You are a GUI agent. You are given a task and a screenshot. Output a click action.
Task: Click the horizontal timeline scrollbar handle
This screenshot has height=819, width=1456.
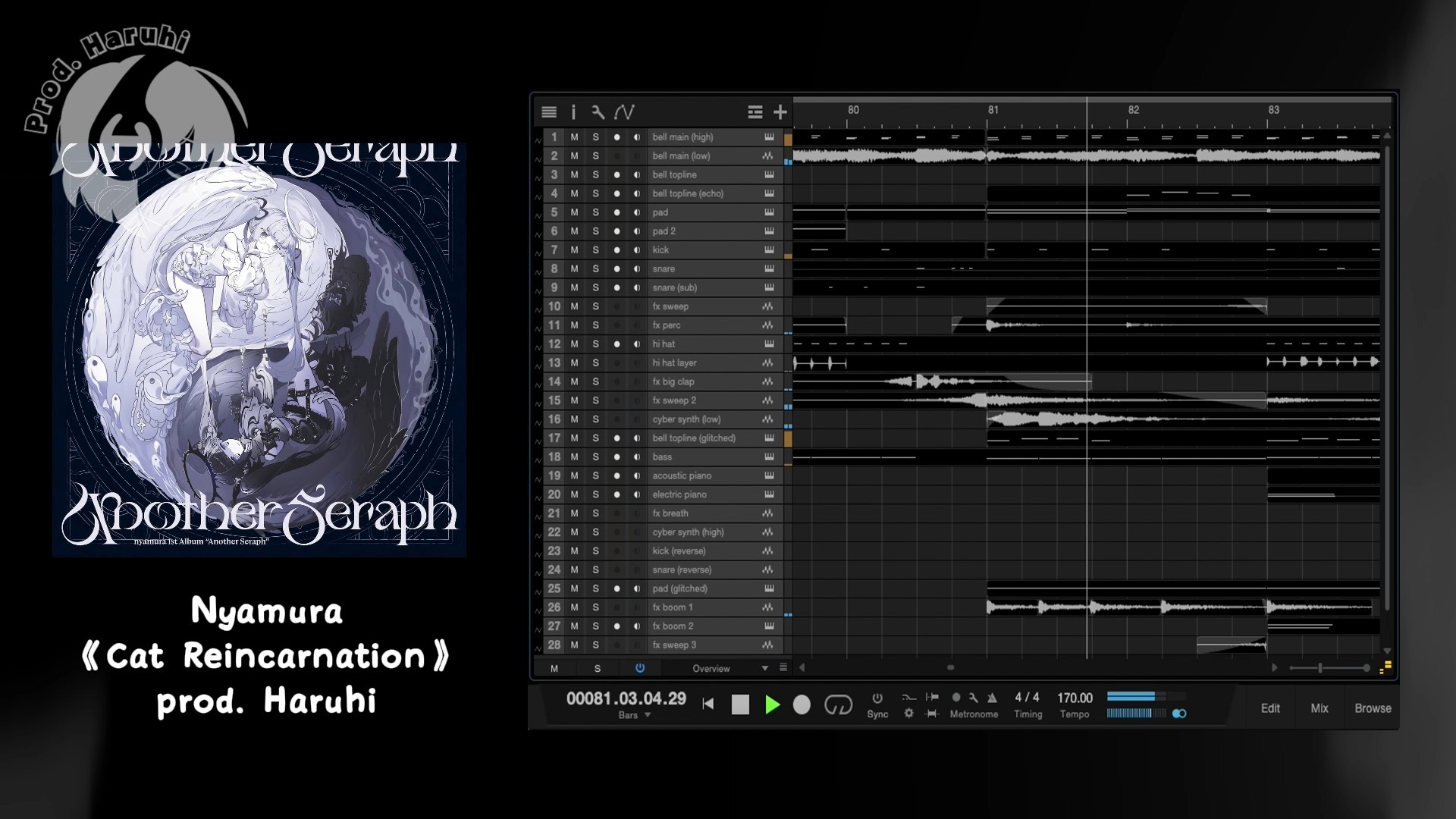pyautogui.click(x=950, y=668)
